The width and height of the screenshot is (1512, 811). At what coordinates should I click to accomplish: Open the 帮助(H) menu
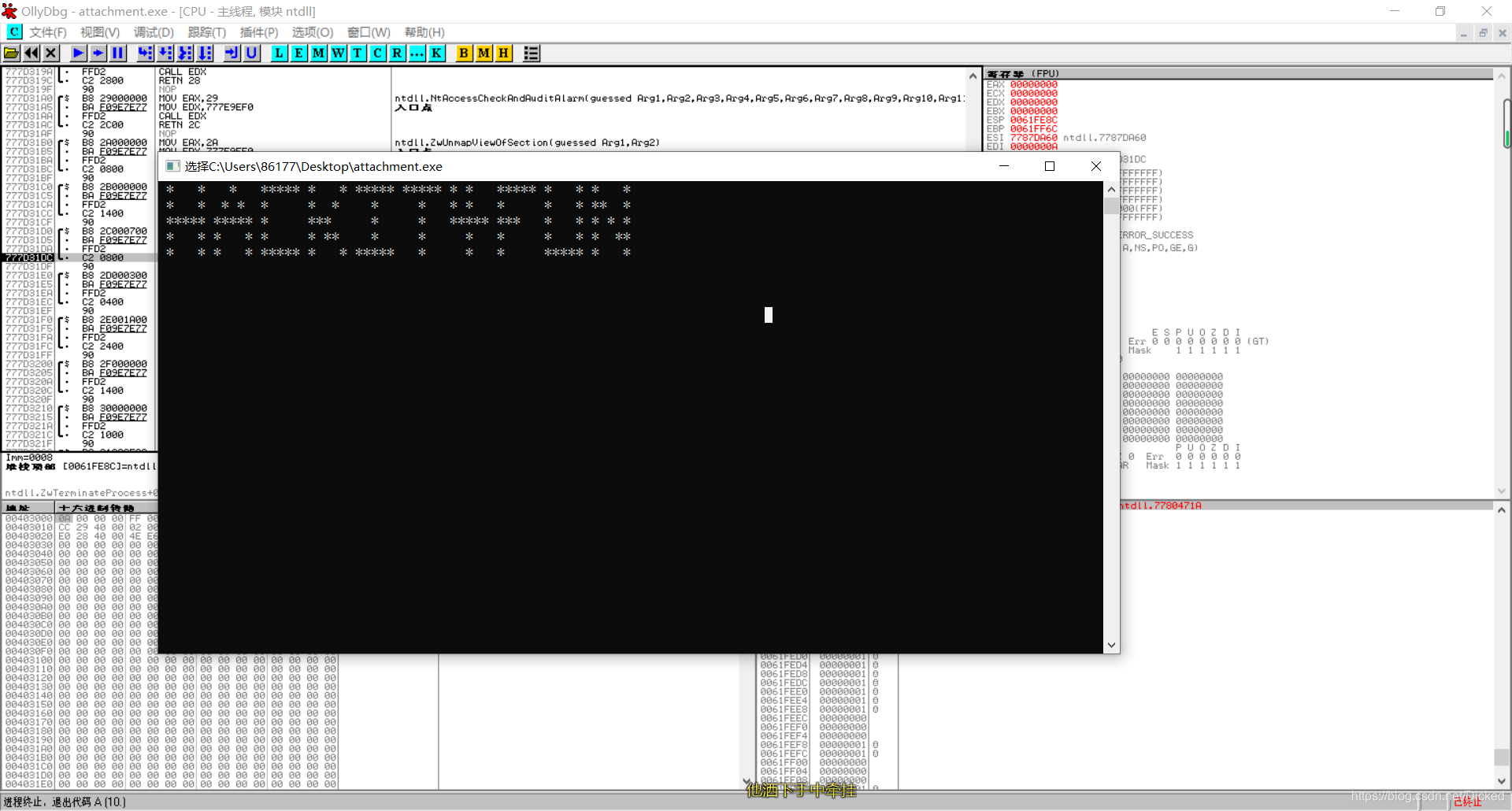point(424,32)
